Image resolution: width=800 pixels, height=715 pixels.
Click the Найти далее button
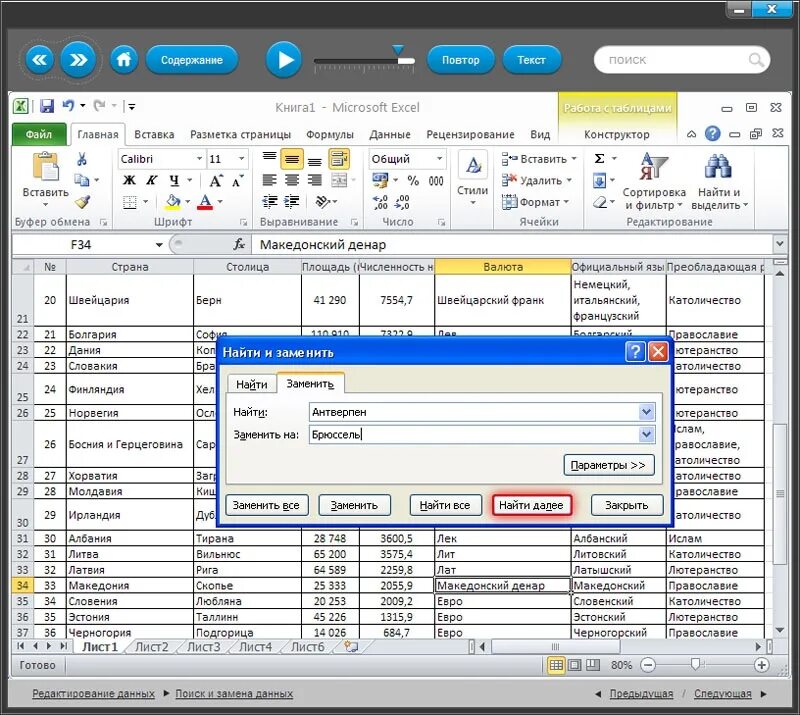(x=531, y=505)
